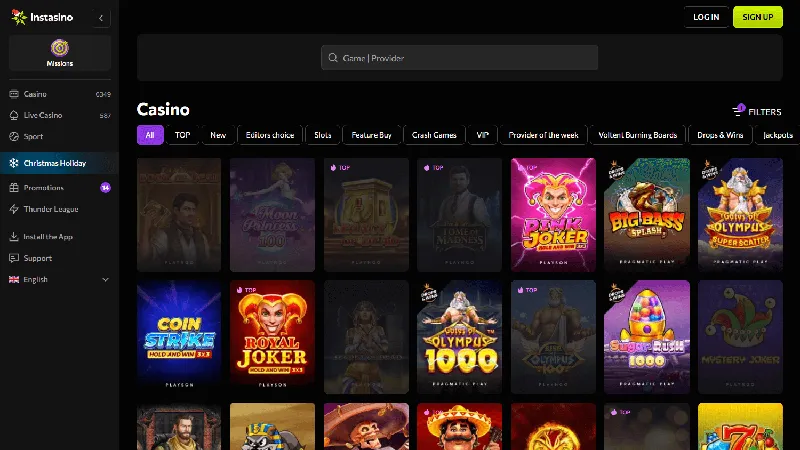Open the Rise of Olympus 100 game
Image resolution: width=800 pixels, height=450 pixels.
pos(553,337)
